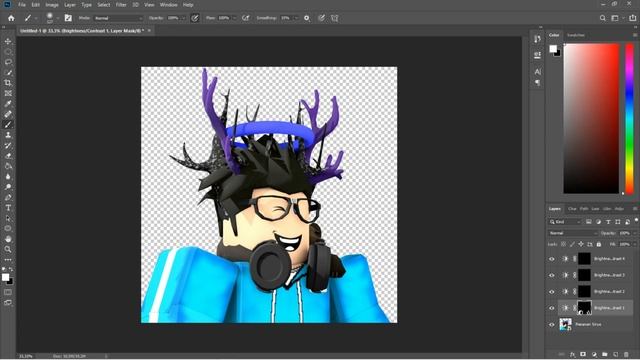Create a new group folder icon

click(x=604, y=354)
